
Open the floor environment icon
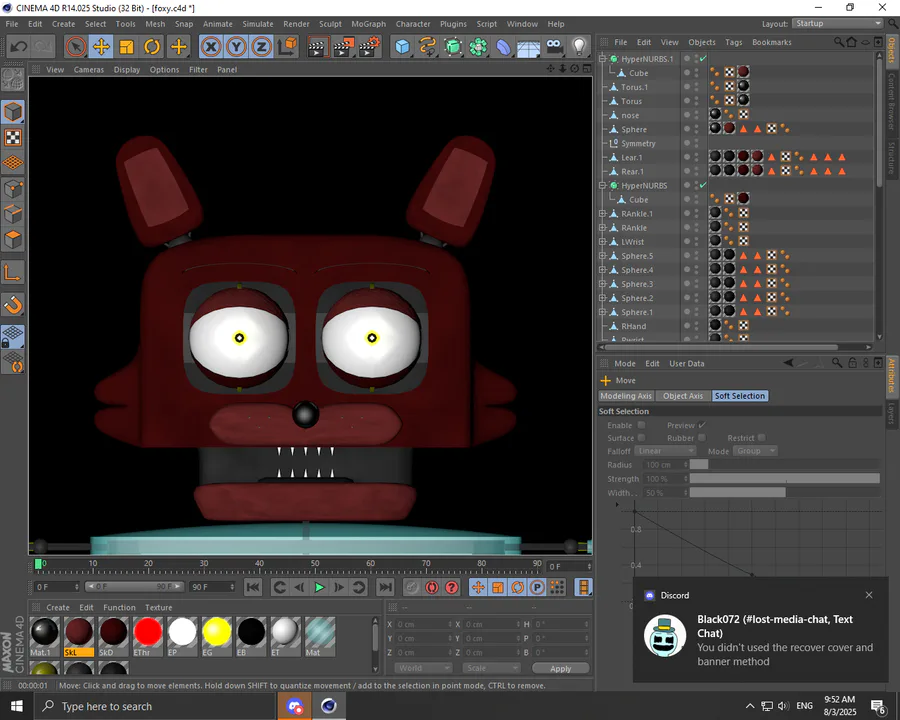529,47
